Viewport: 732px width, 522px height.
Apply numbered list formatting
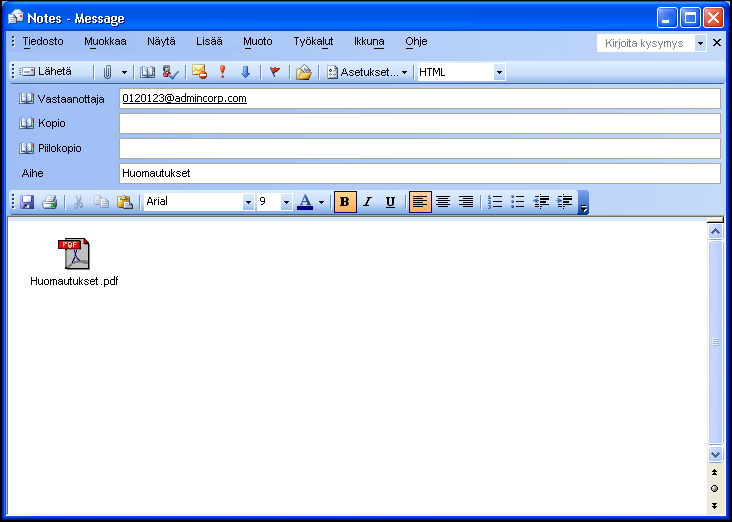(x=495, y=202)
